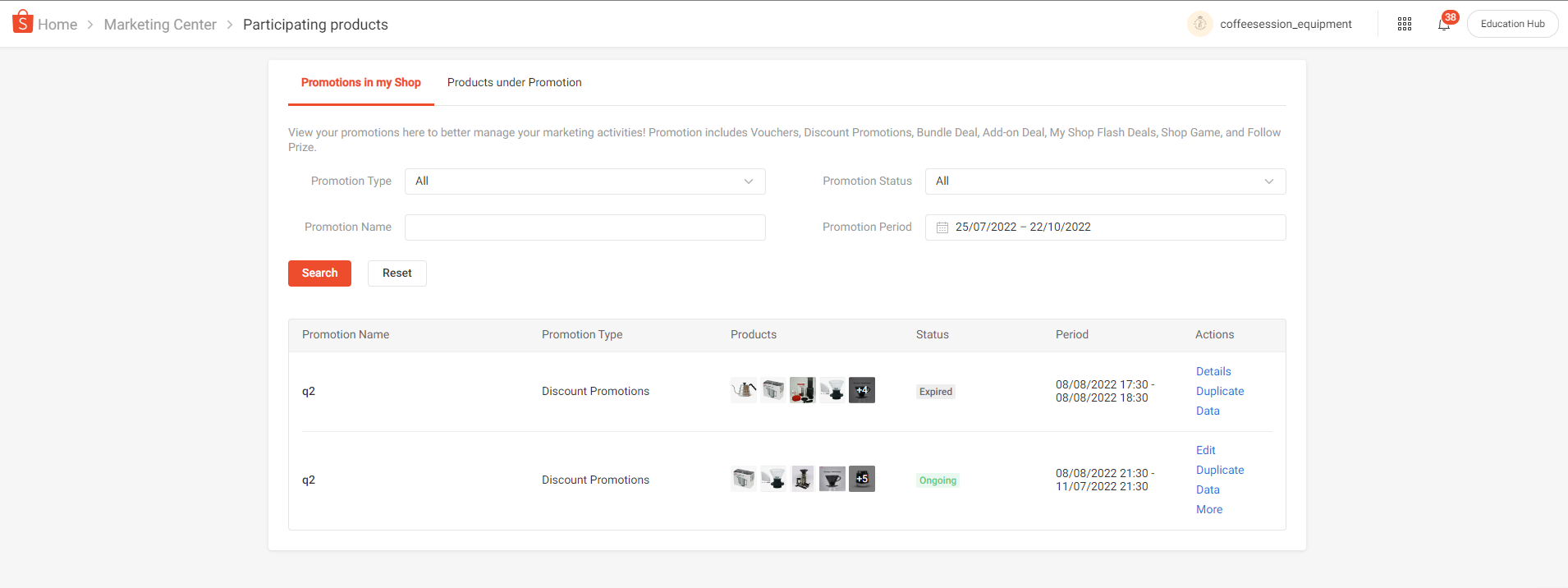Click the +4 more products thumbnail
This screenshot has height=588, width=1568.
pyautogui.click(x=861, y=390)
